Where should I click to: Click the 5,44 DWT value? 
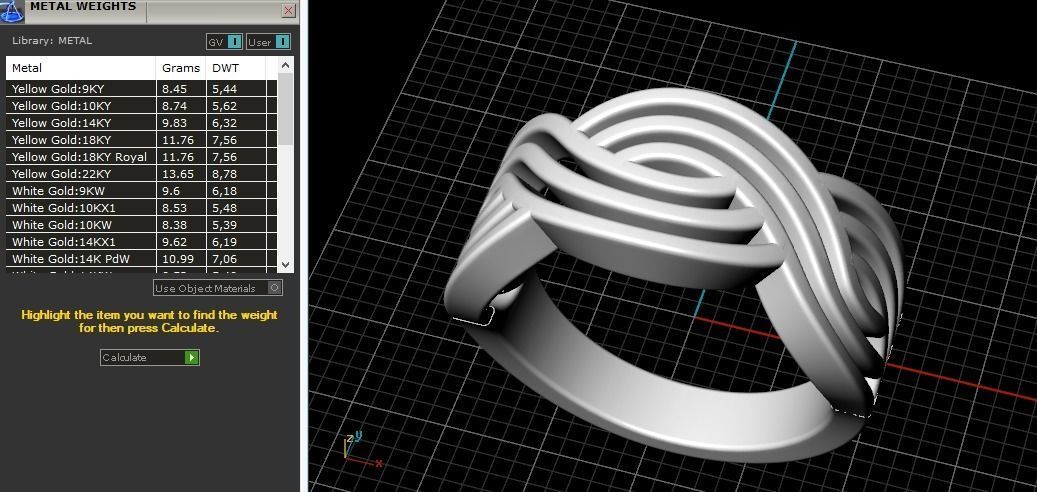click(x=224, y=89)
